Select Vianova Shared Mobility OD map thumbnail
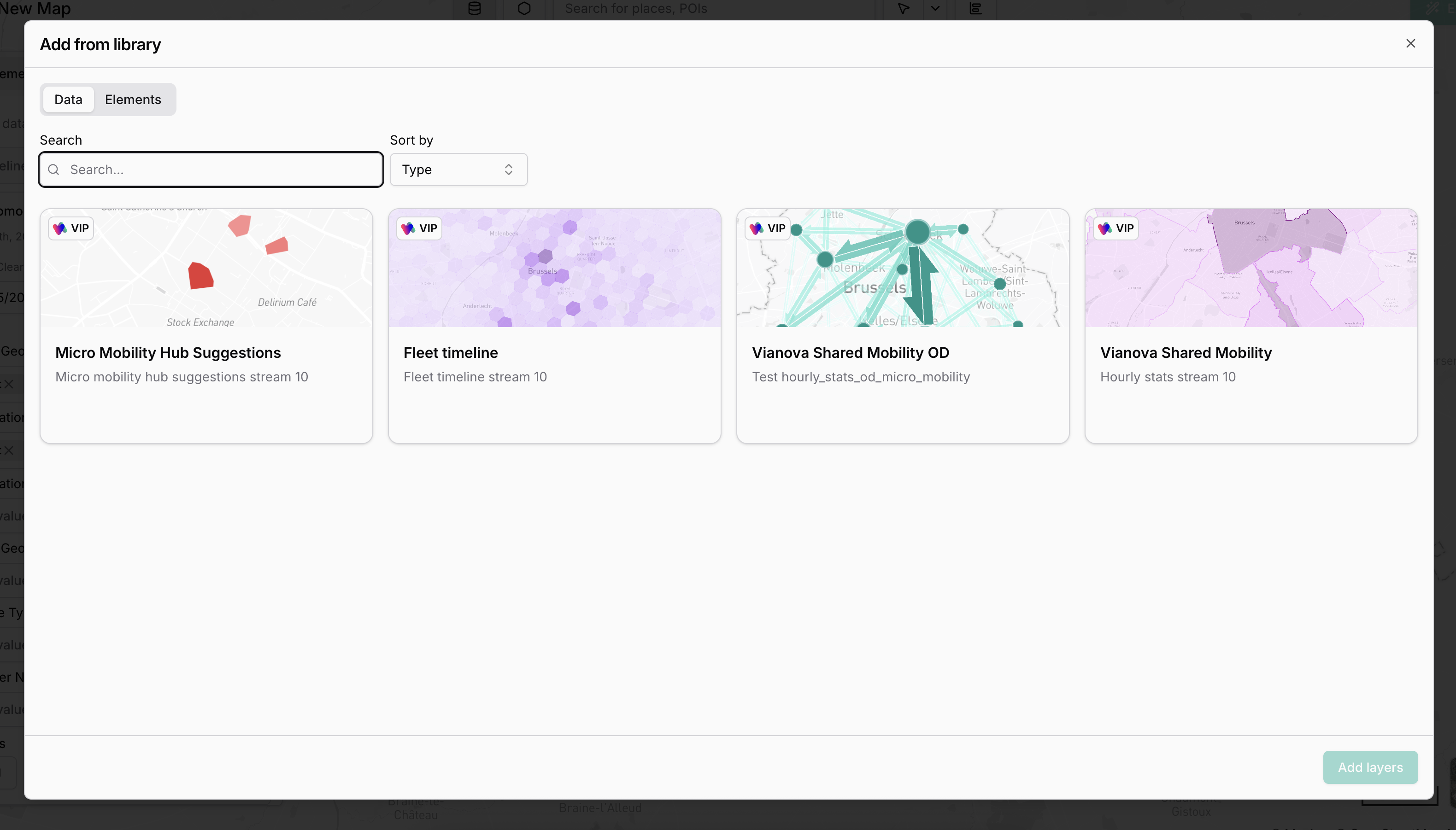1456x830 pixels. tap(903, 268)
